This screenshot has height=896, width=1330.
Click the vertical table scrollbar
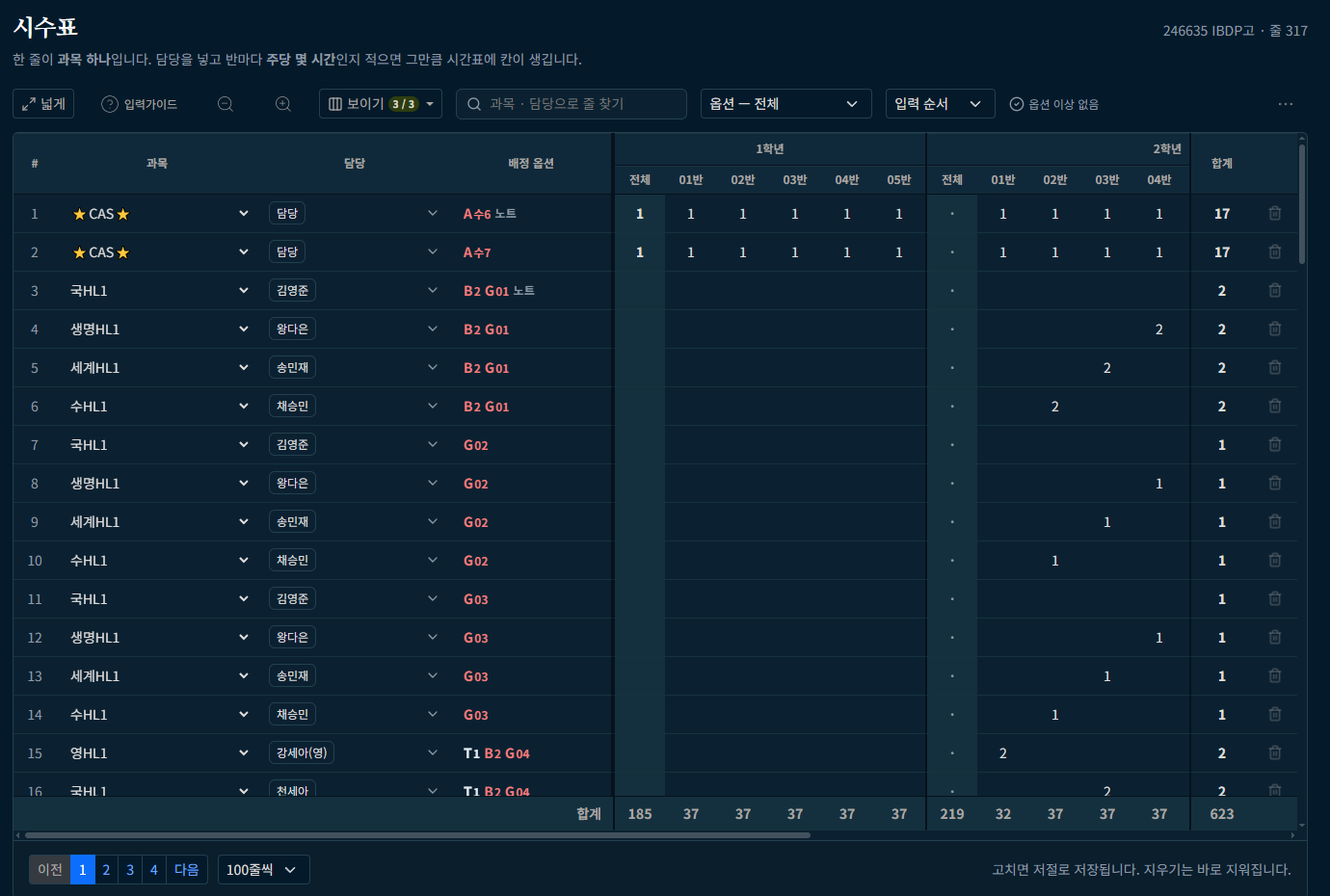[1302, 202]
